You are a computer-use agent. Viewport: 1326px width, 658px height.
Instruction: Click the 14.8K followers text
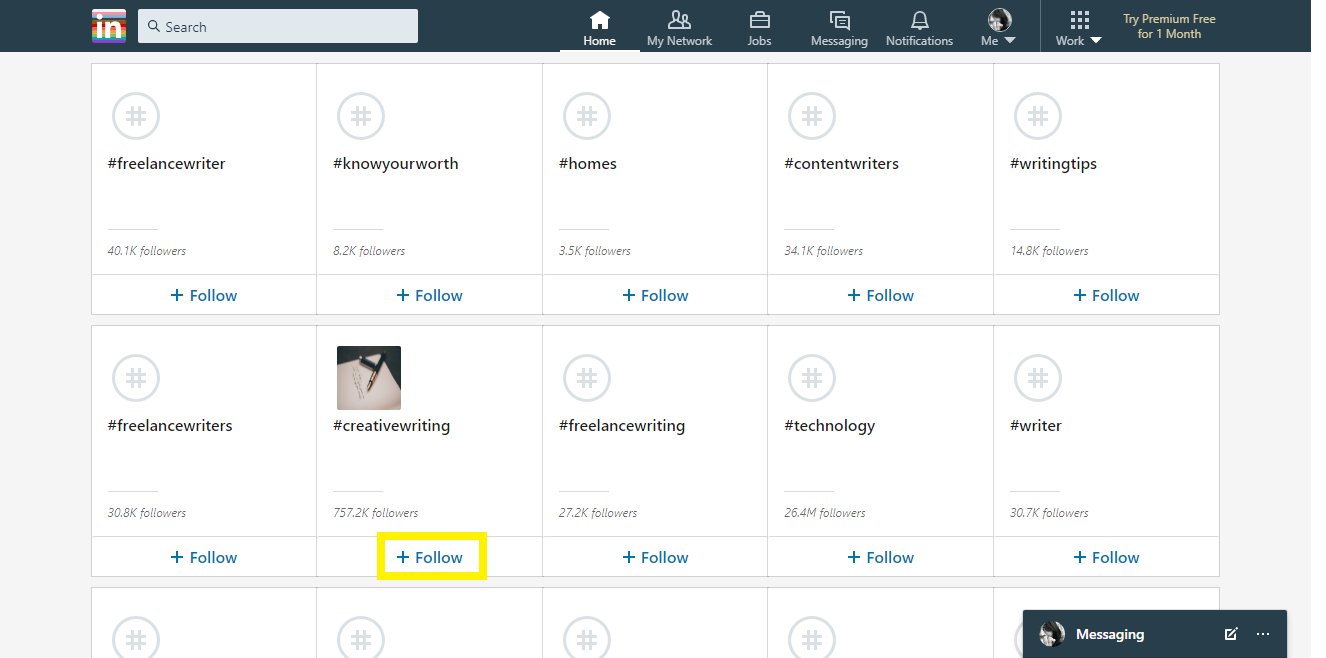1049,251
